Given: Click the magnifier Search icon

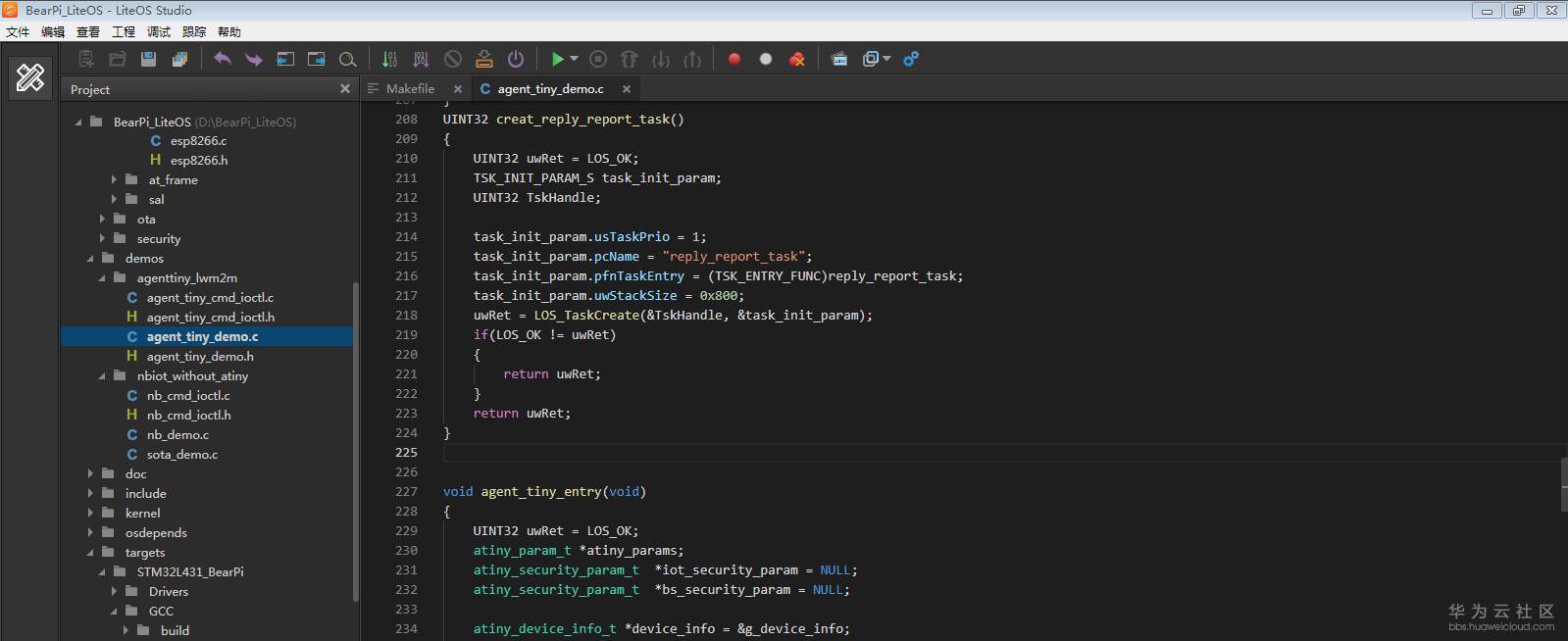Looking at the screenshot, I should [x=347, y=59].
